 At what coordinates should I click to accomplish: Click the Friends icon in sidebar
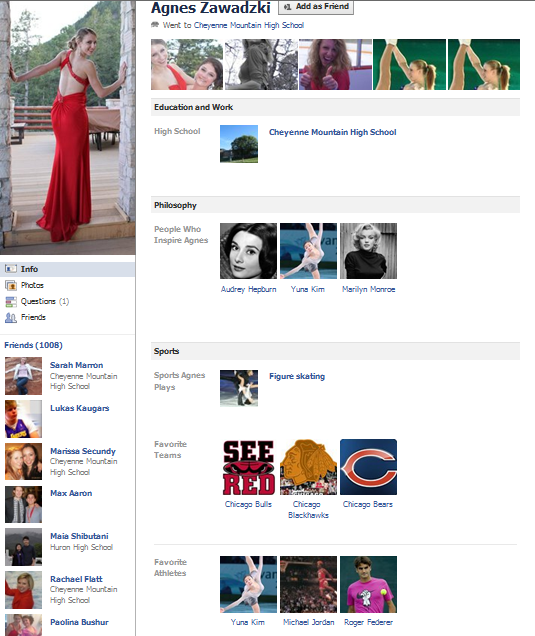pyautogui.click(x=11, y=318)
